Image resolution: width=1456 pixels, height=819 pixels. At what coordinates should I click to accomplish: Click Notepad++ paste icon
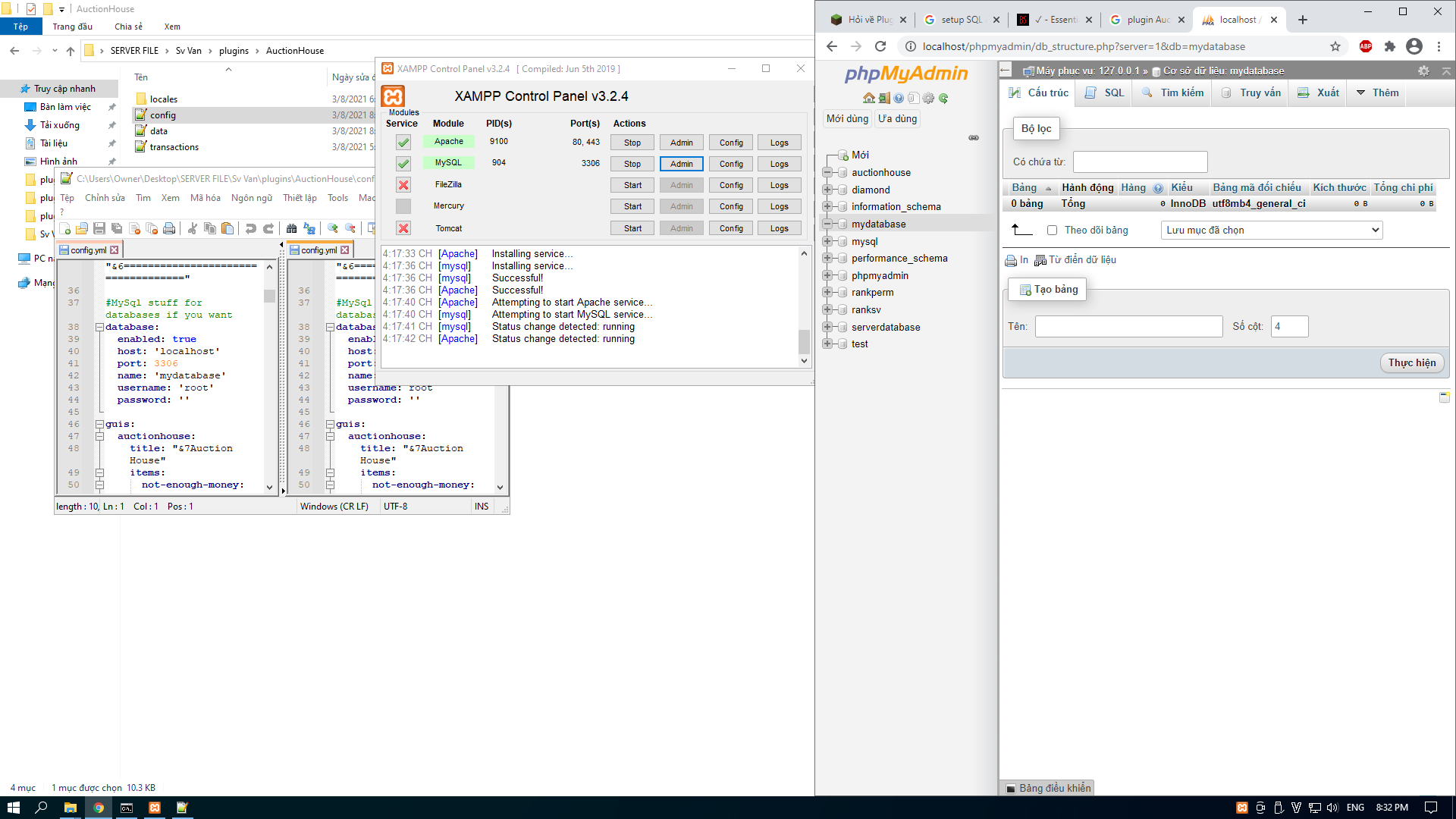(x=227, y=228)
